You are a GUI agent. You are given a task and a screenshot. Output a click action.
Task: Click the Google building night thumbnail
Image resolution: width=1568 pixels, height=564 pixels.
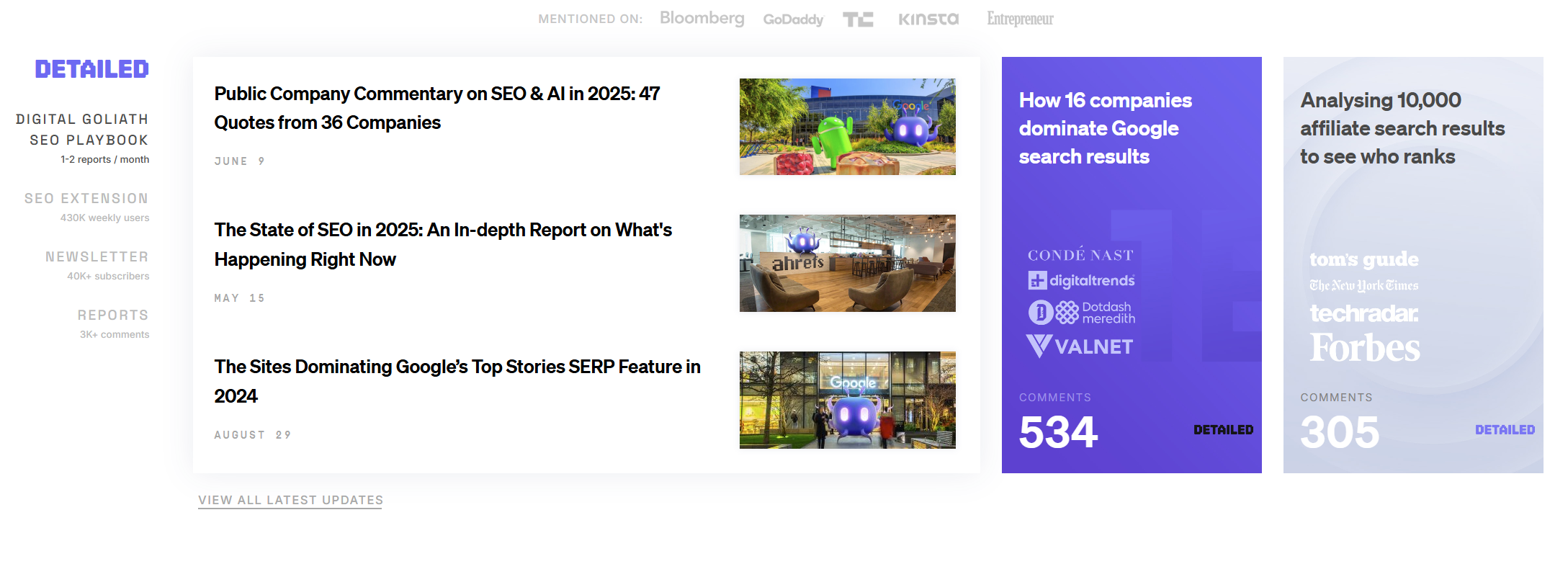(x=848, y=400)
